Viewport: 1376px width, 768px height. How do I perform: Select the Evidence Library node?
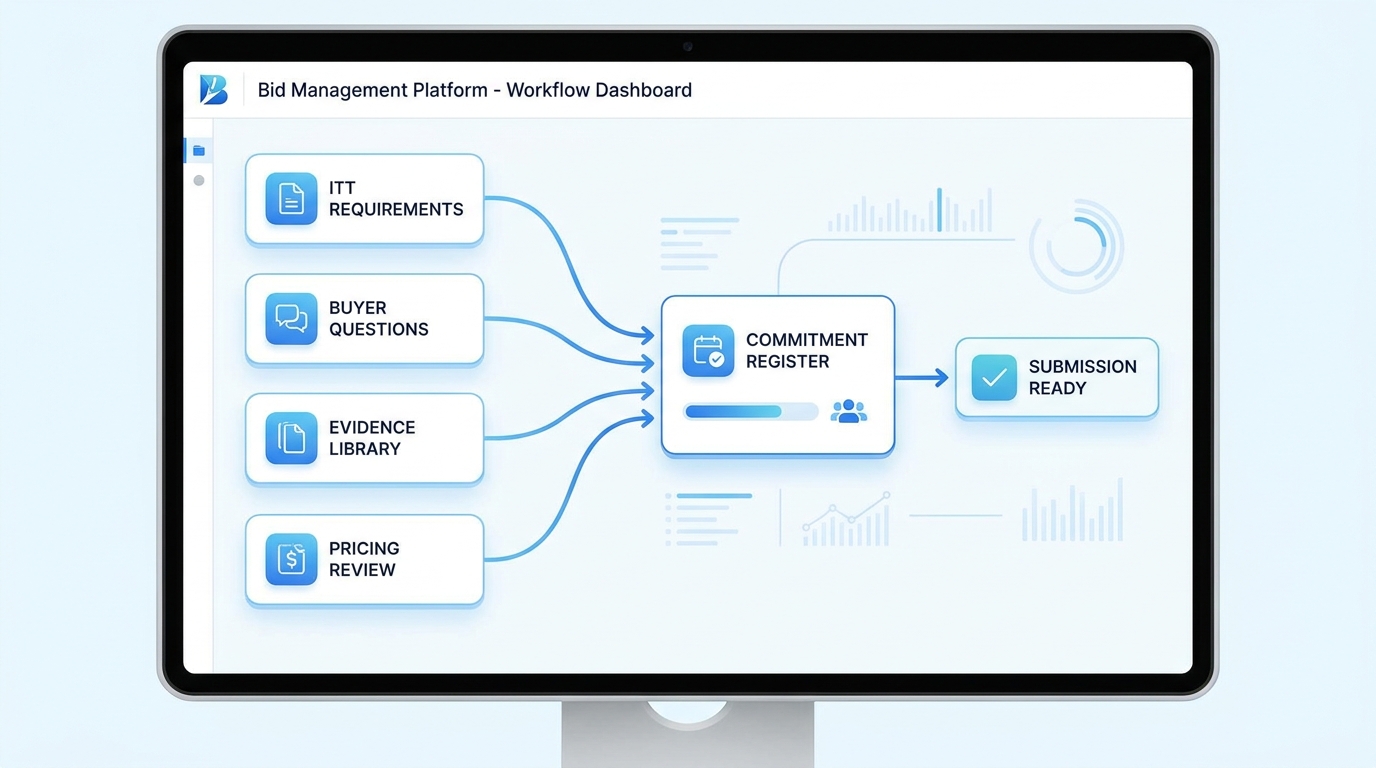pyautogui.click(x=365, y=438)
